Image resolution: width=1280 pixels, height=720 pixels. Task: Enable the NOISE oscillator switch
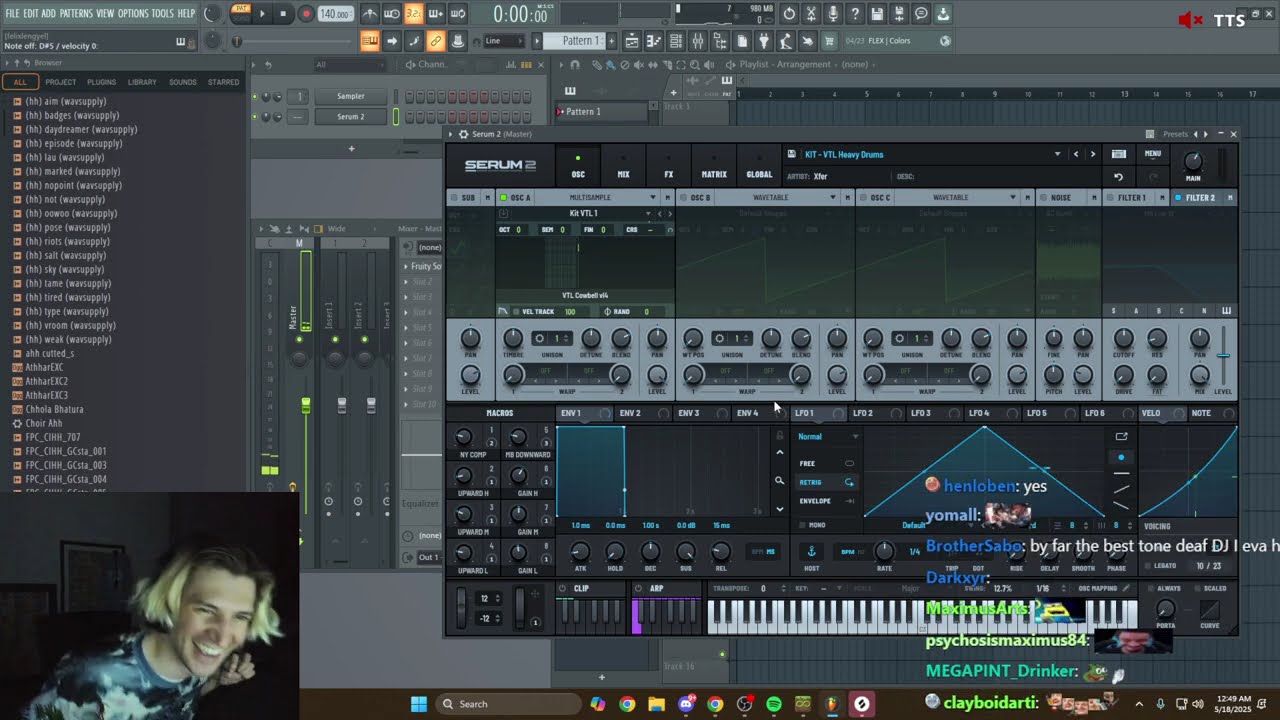[1043, 198]
